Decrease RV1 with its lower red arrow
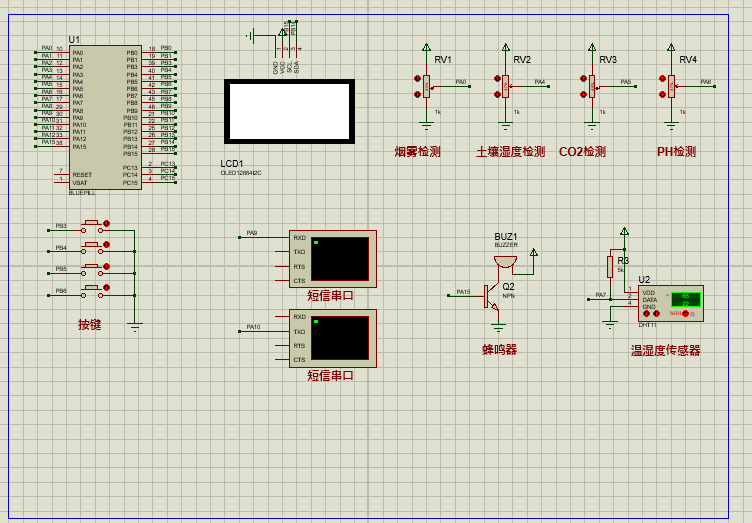The height and width of the screenshot is (523, 752). (417, 94)
